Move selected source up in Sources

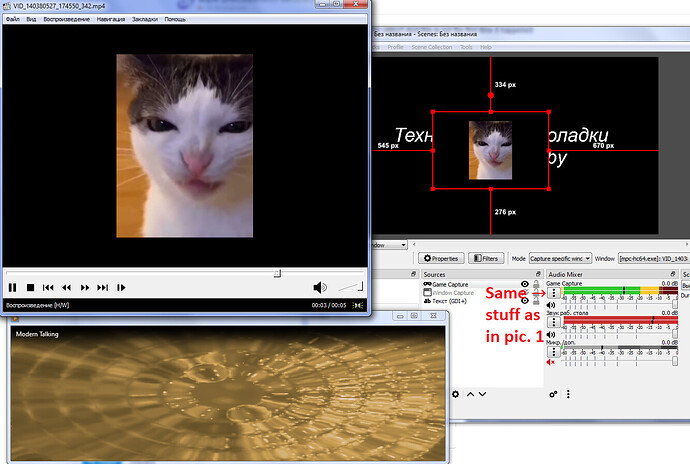(x=470, y=394)
